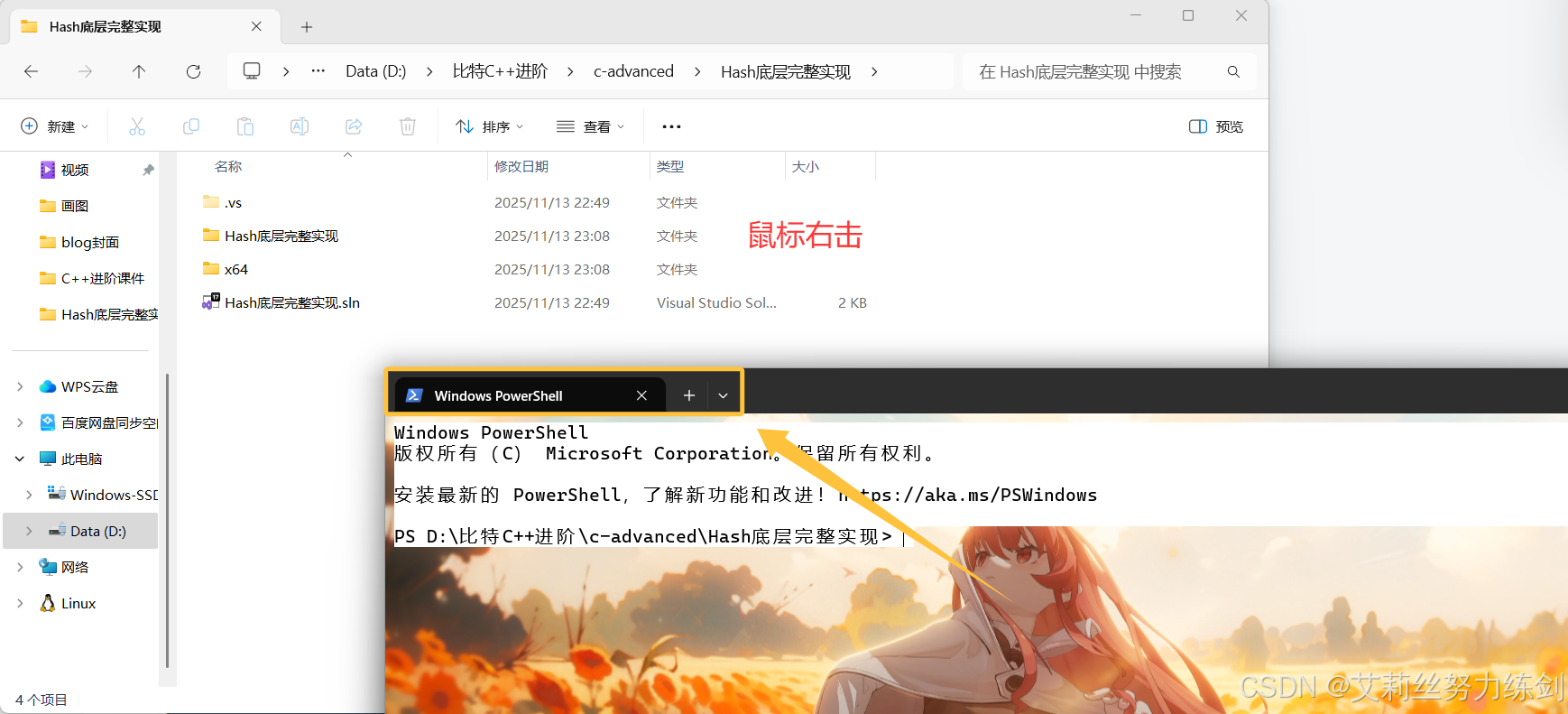Open the 新建 new item dropdown
This screenshot has height=714, width=1568.
(54, 126)
